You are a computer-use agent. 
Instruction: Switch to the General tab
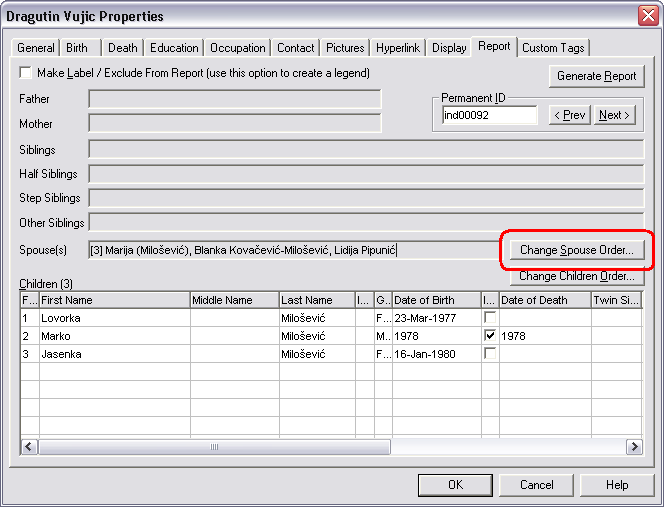36,48
